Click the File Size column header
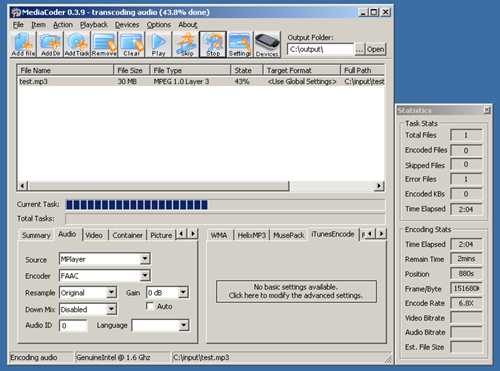 point(131,70)
